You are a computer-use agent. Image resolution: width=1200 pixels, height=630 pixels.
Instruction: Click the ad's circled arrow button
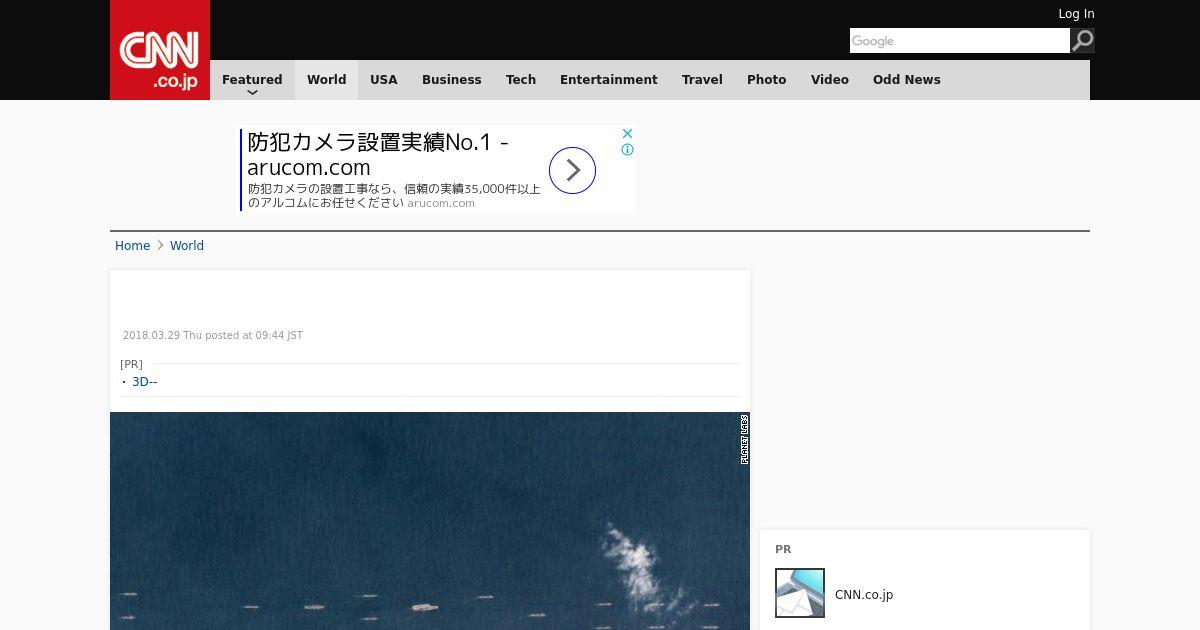click(x=572, y=170)
